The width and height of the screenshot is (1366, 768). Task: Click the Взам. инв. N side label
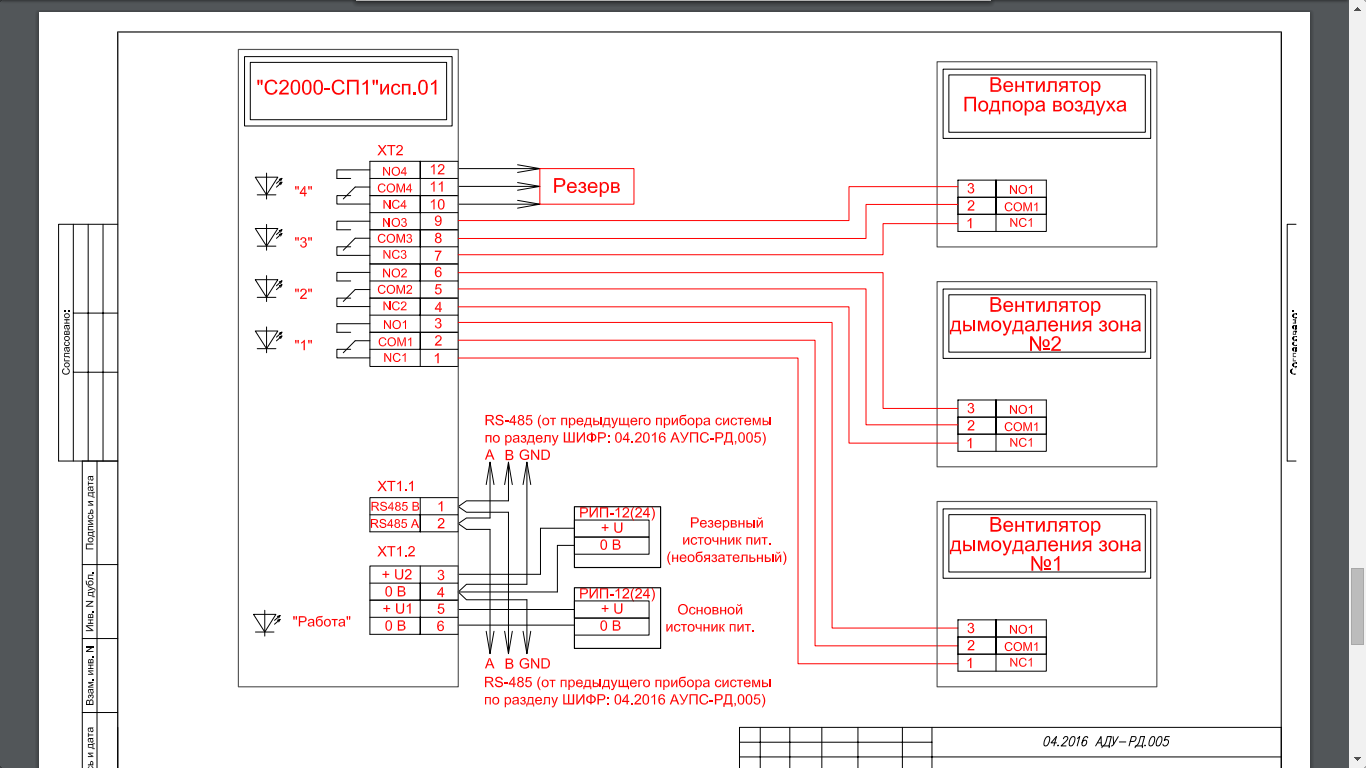(90, 676)
